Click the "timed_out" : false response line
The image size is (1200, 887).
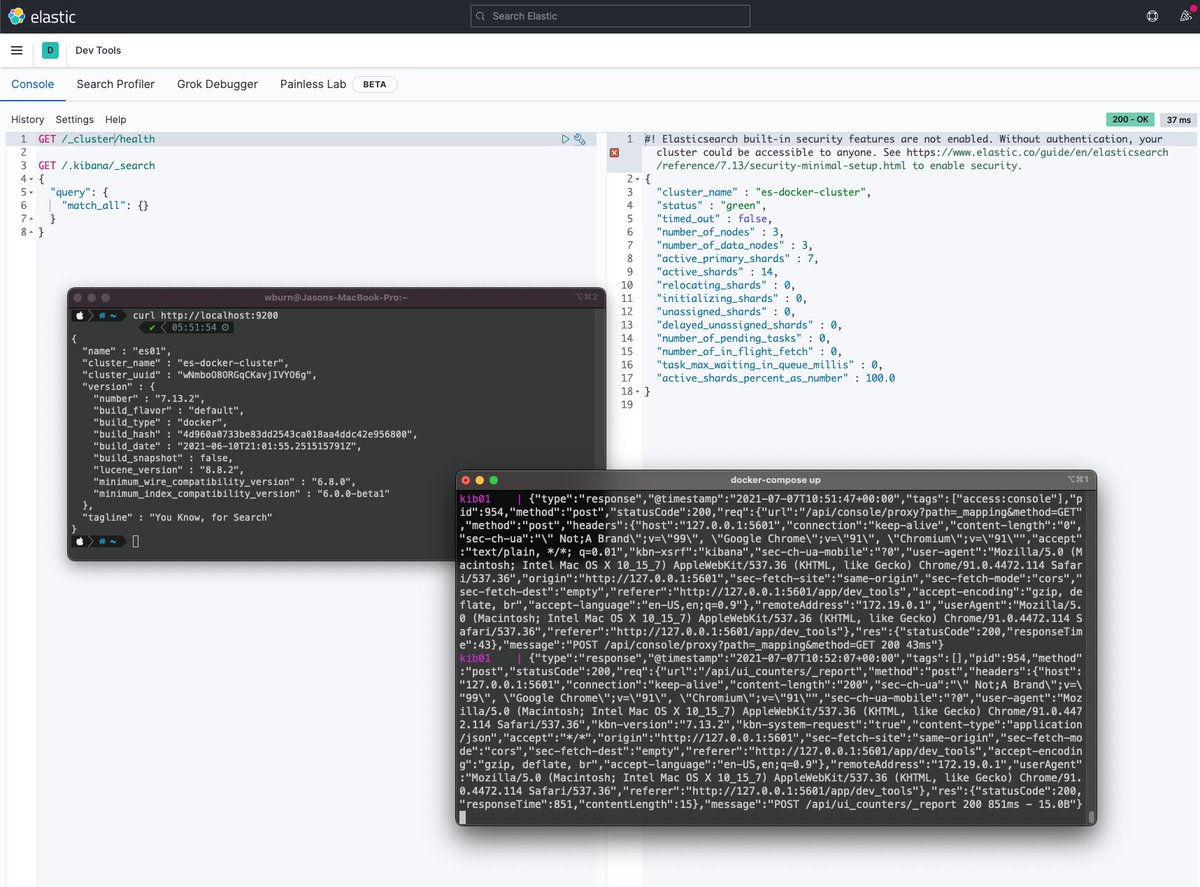click(x=712, y=218)
